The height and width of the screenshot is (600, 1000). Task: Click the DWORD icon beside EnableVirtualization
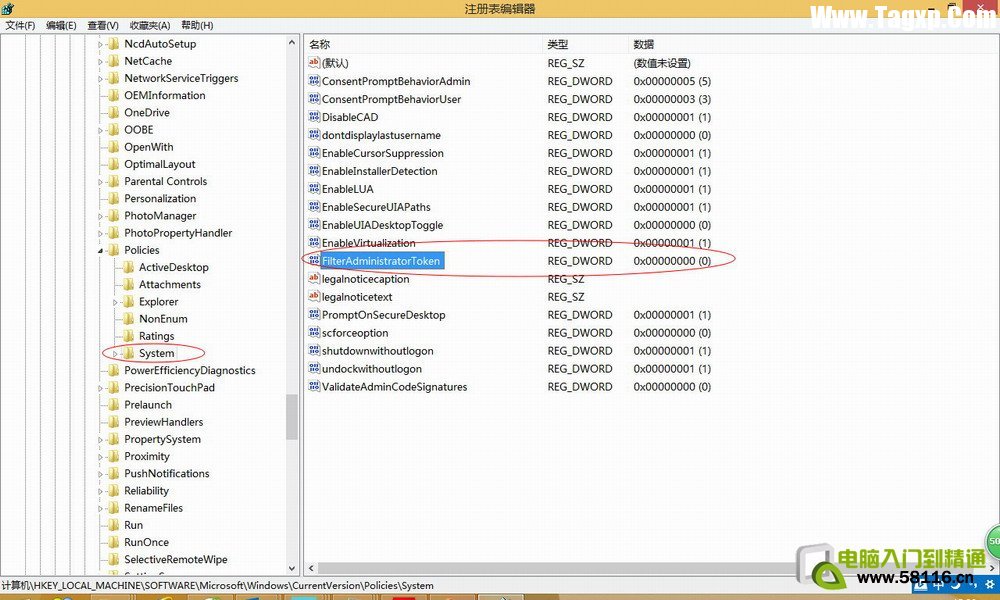(x=314, y=242)
